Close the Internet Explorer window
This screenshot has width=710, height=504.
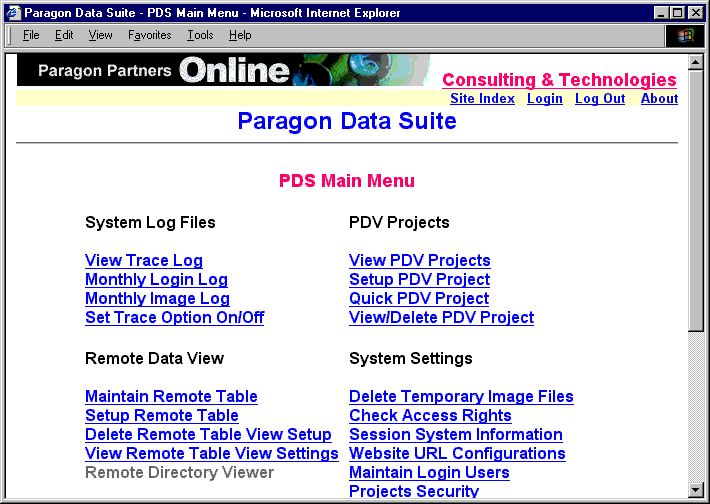pos(696,13)
